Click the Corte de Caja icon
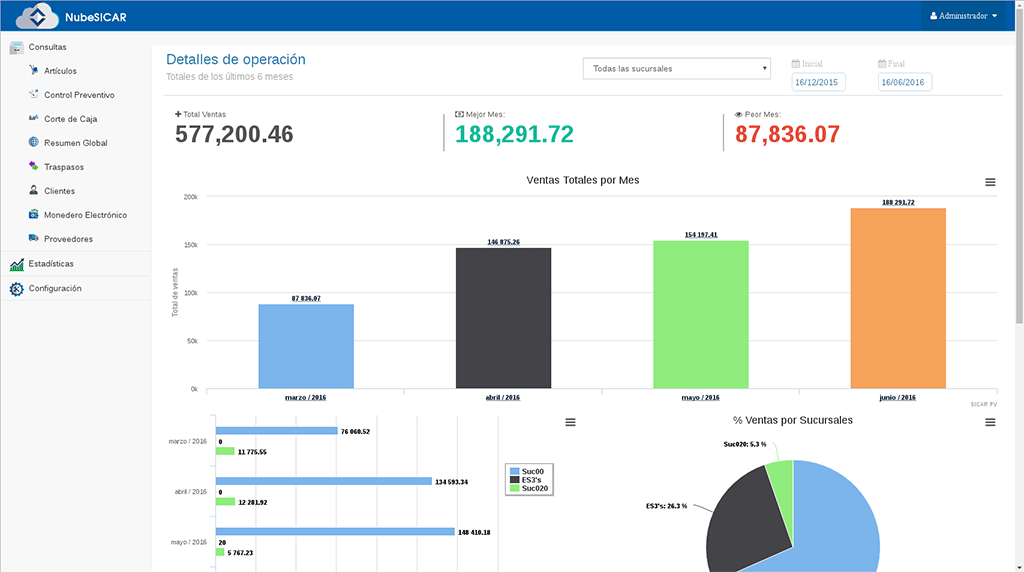Screen dimensions: 1024x572 (x=33, y=118)
